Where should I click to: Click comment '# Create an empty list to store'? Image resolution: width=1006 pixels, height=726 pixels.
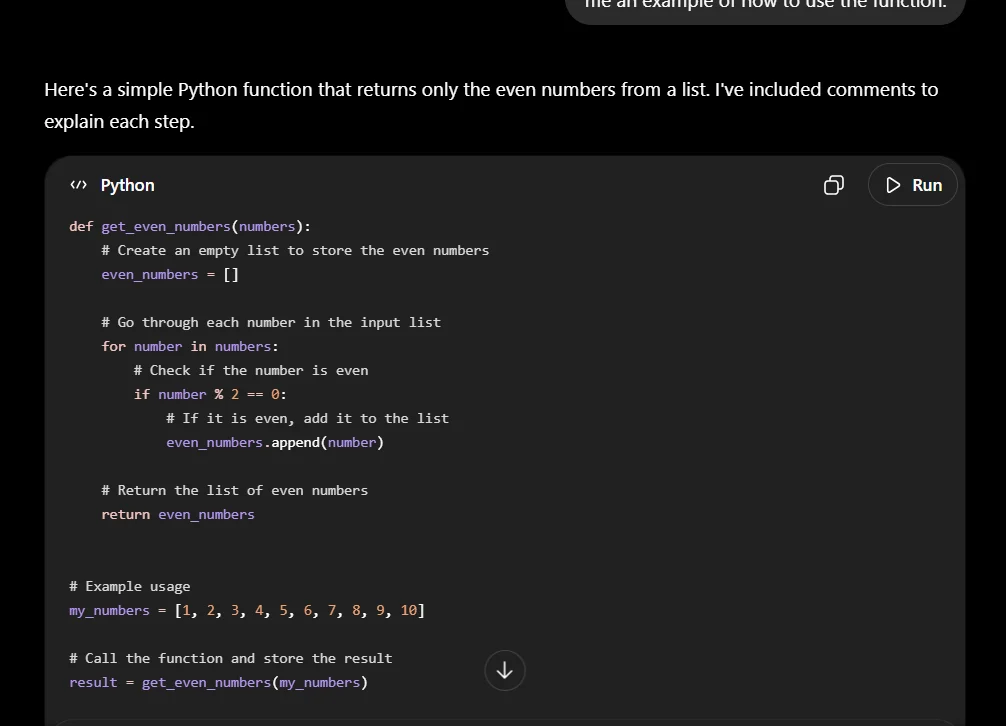295,251
